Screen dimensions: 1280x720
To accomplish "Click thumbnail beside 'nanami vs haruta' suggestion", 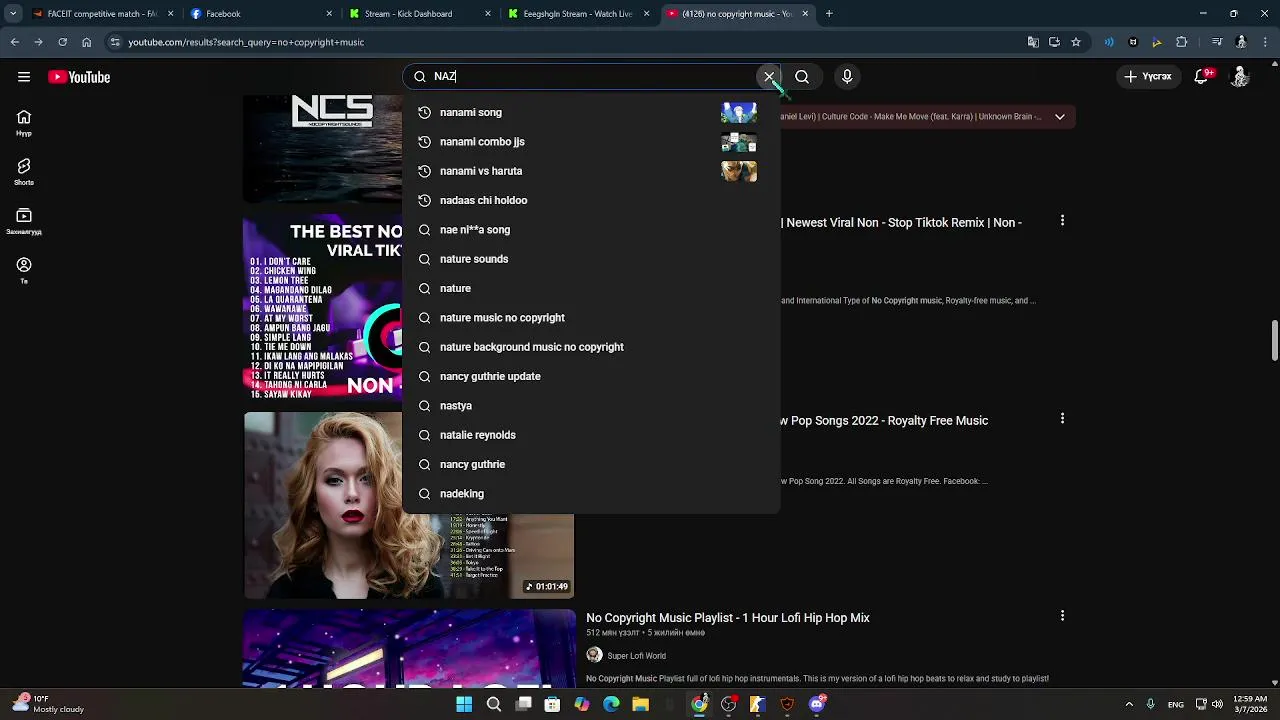I will point(739,171).
